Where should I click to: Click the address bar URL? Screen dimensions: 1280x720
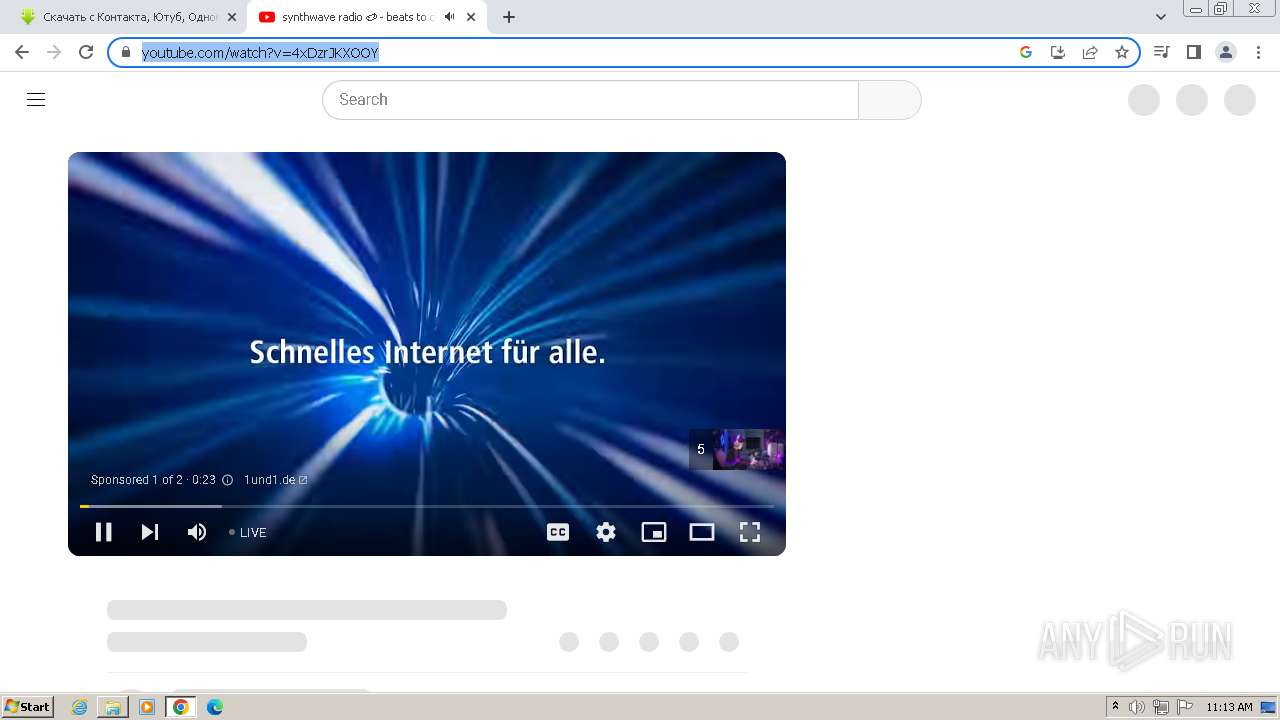click(x=260, y=53)
